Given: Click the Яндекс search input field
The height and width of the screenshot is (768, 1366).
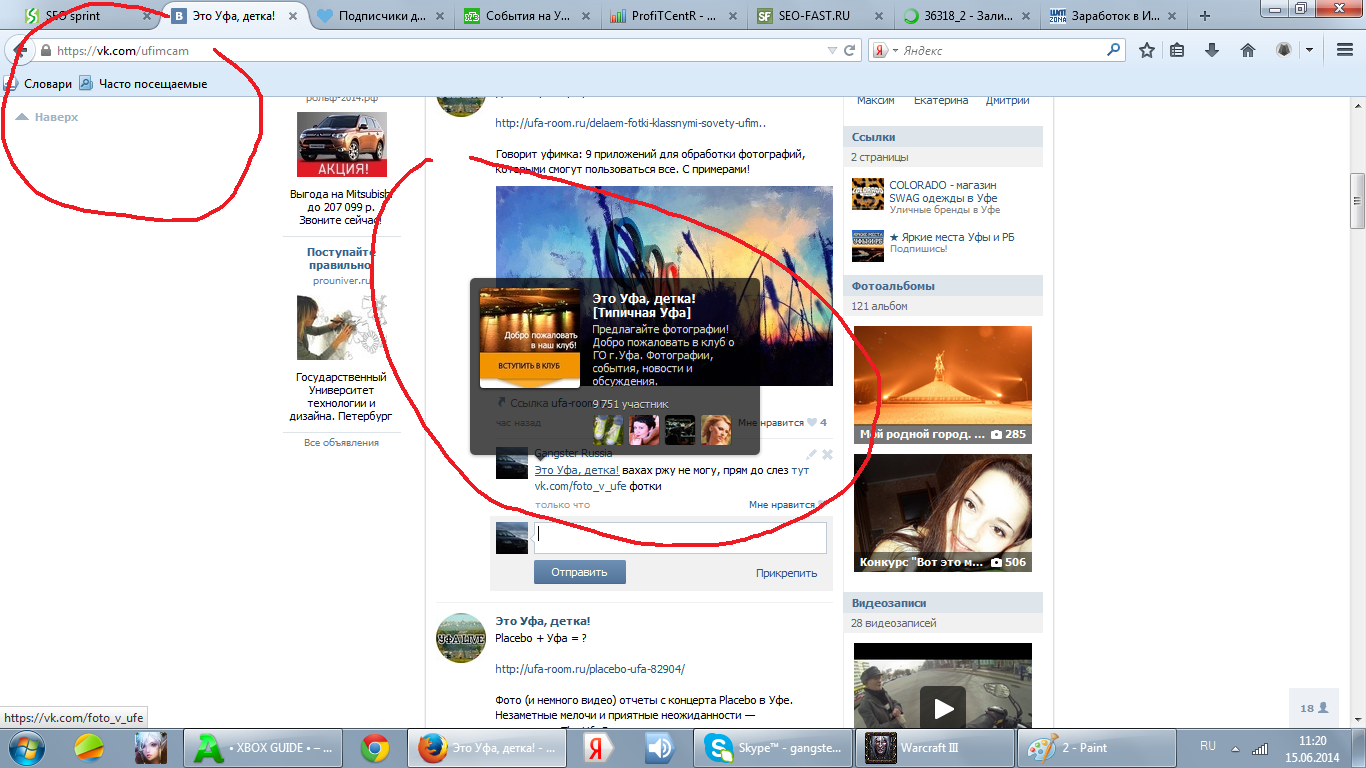Looking at the screenshot, I should pos(1000,50).
